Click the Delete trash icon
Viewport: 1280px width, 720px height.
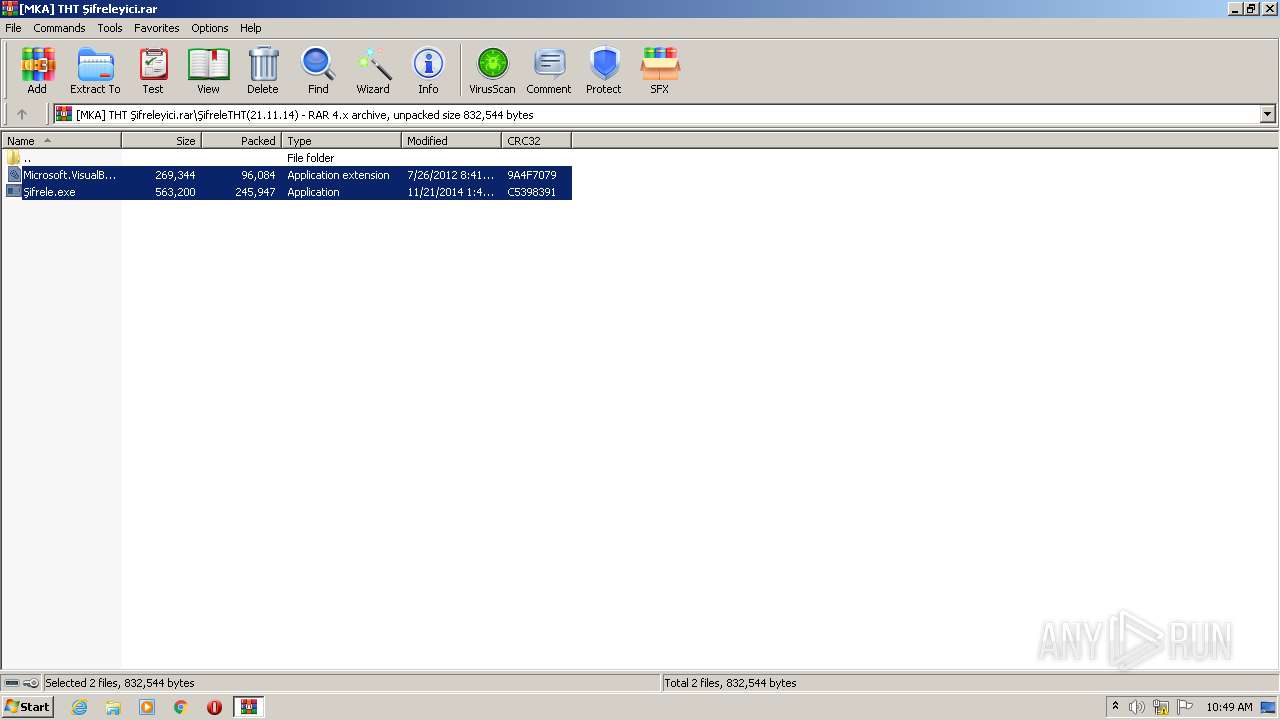pos(263,70)
